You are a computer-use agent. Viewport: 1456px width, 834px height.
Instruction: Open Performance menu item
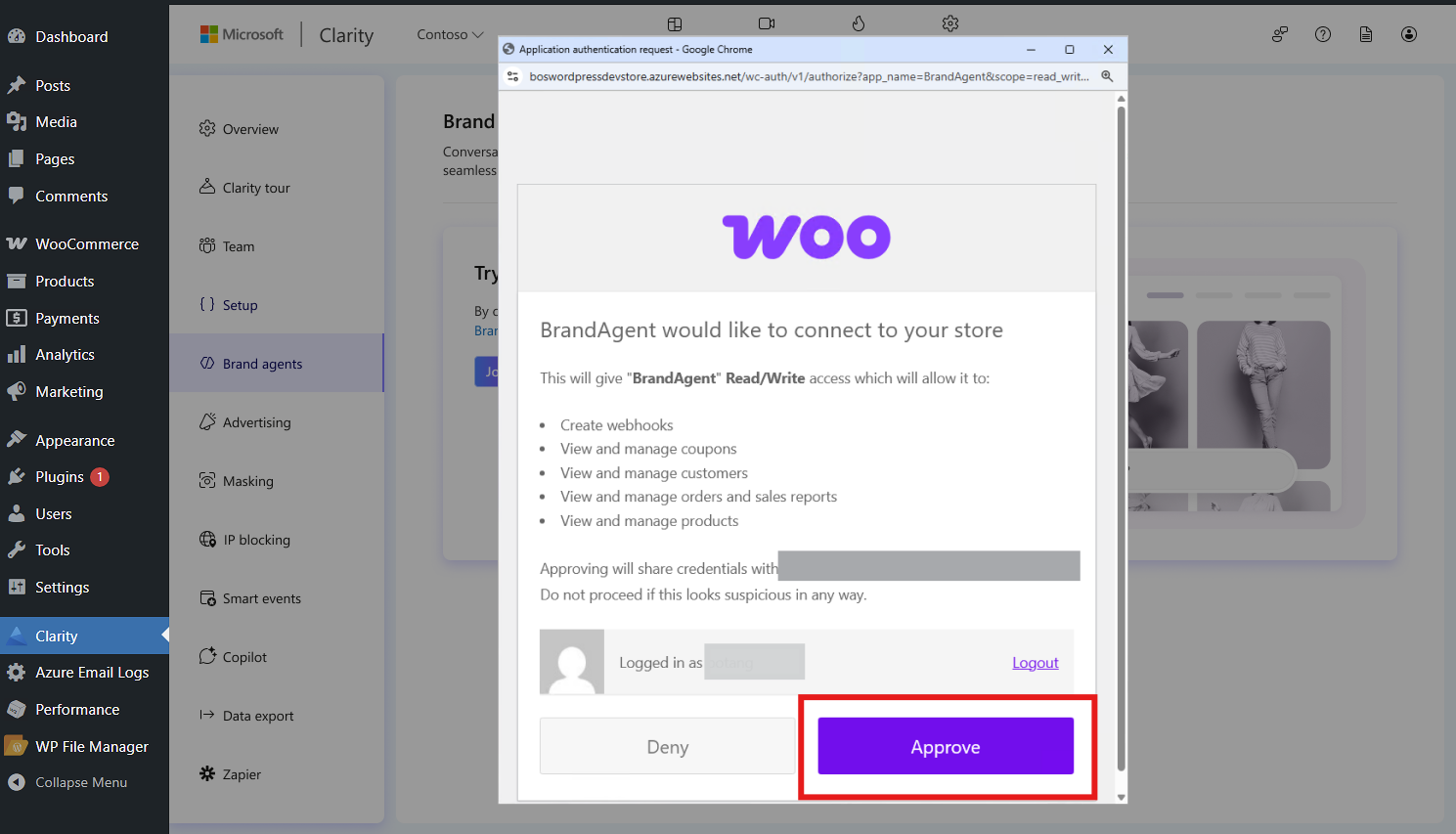[x=84, y=709]
